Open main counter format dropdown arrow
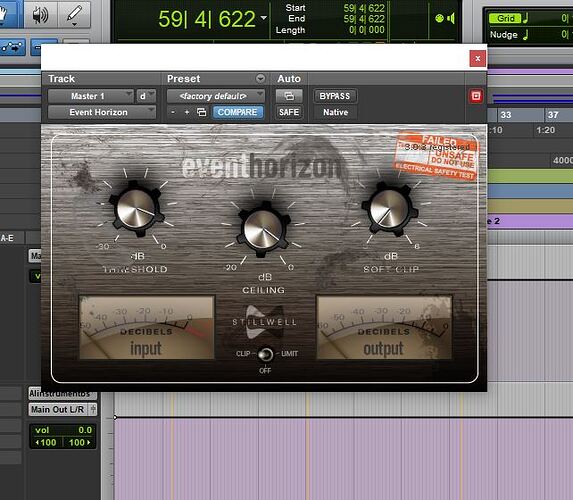 [x=263, y=18]
